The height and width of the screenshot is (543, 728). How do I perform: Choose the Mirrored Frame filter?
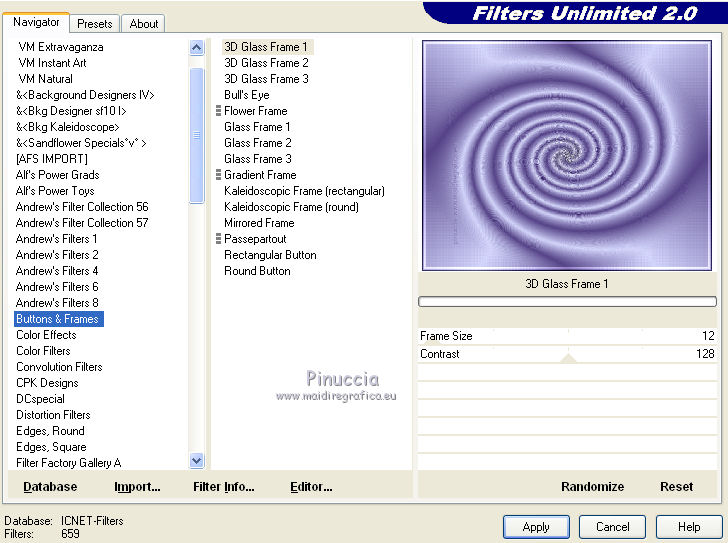[259, 223]
